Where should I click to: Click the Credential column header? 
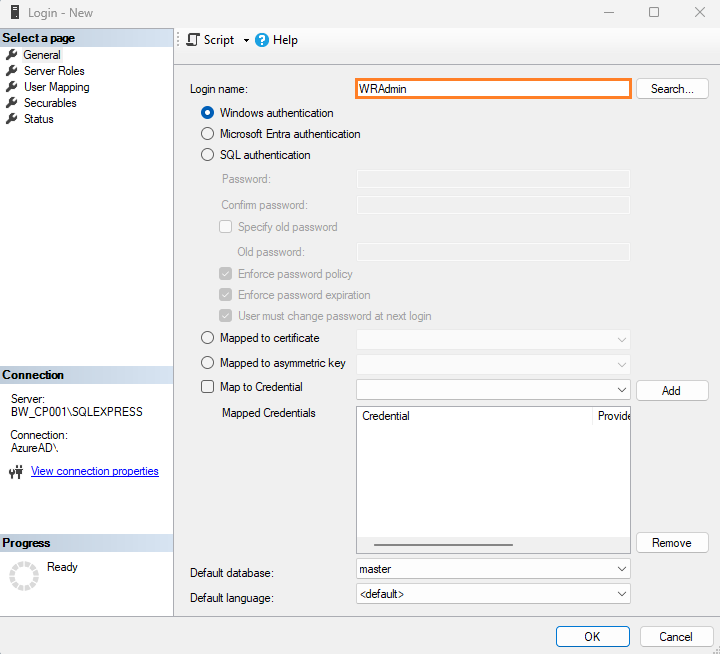coord(474,416)
